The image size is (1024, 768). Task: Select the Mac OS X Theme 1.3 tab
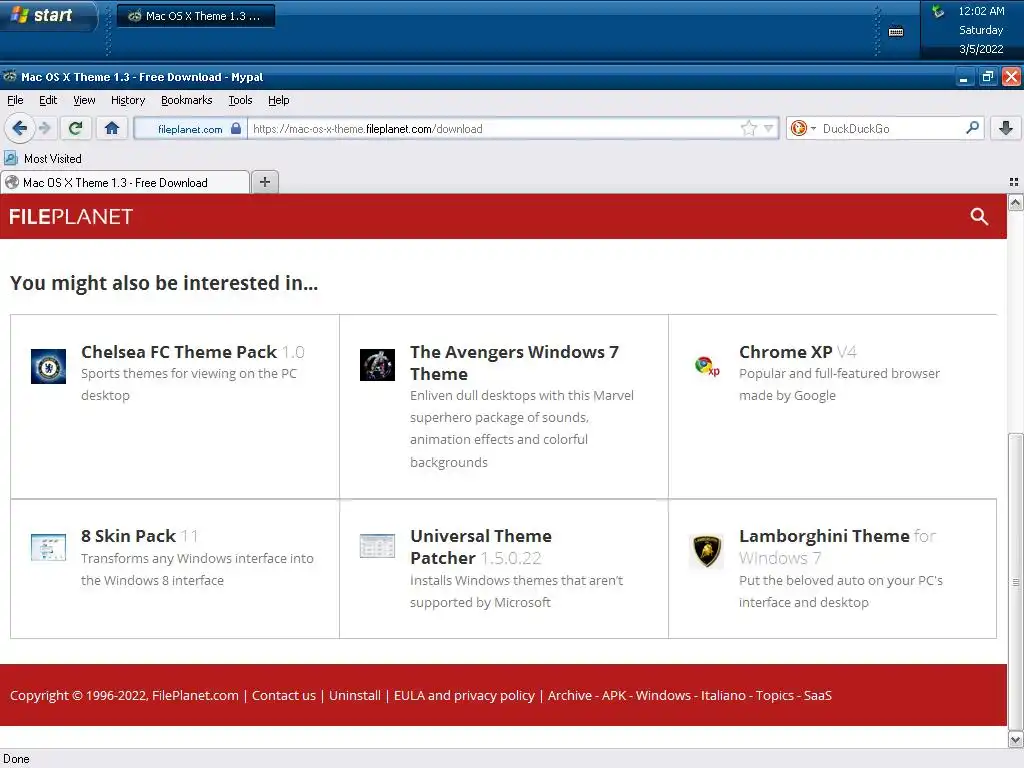pyautogui.click(x=124, y=183)
